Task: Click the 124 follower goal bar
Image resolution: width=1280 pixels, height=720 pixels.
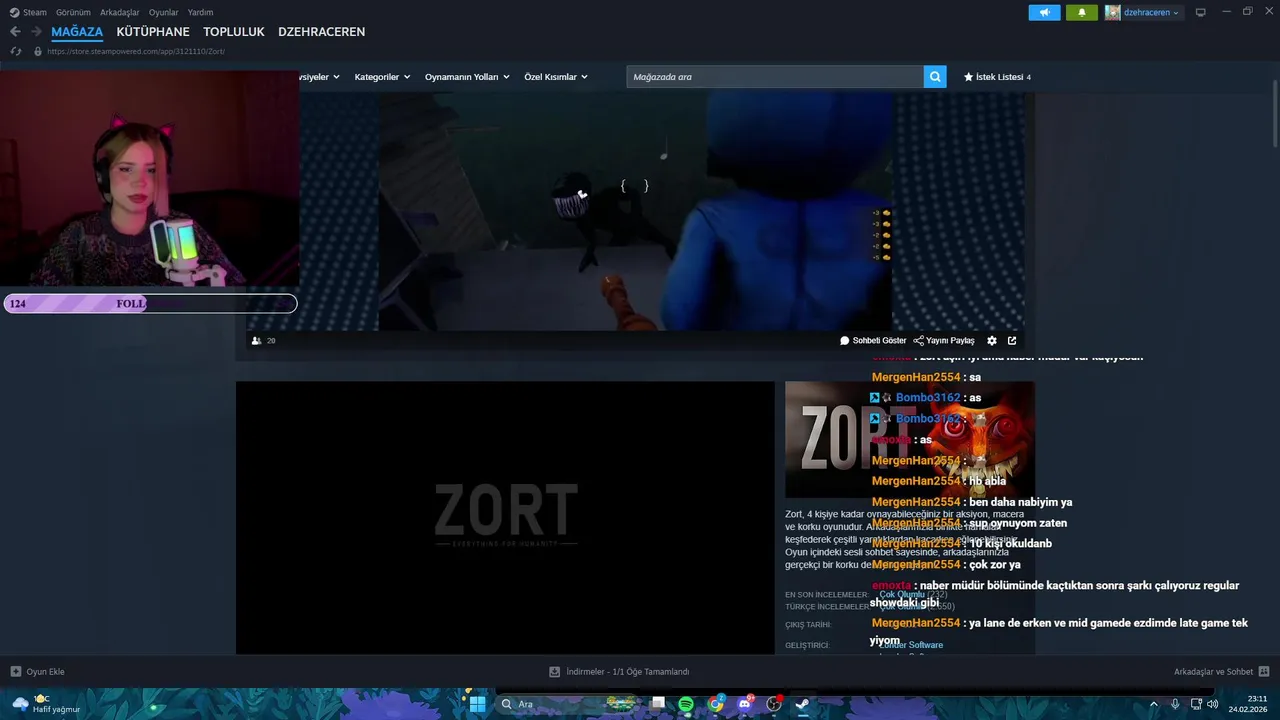Action: [x=150, y=303]
